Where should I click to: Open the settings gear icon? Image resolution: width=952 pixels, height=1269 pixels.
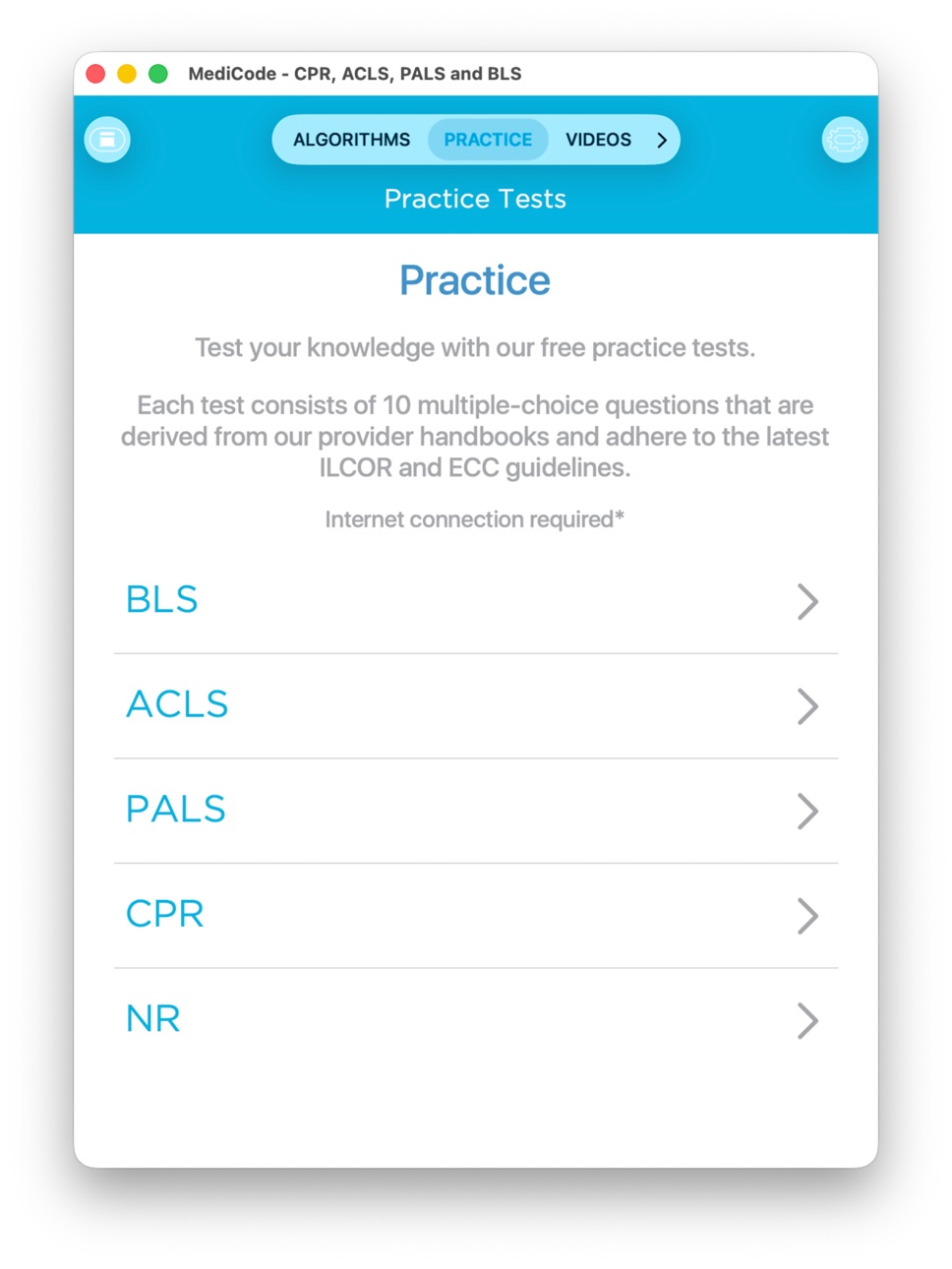tap(844, 140)
